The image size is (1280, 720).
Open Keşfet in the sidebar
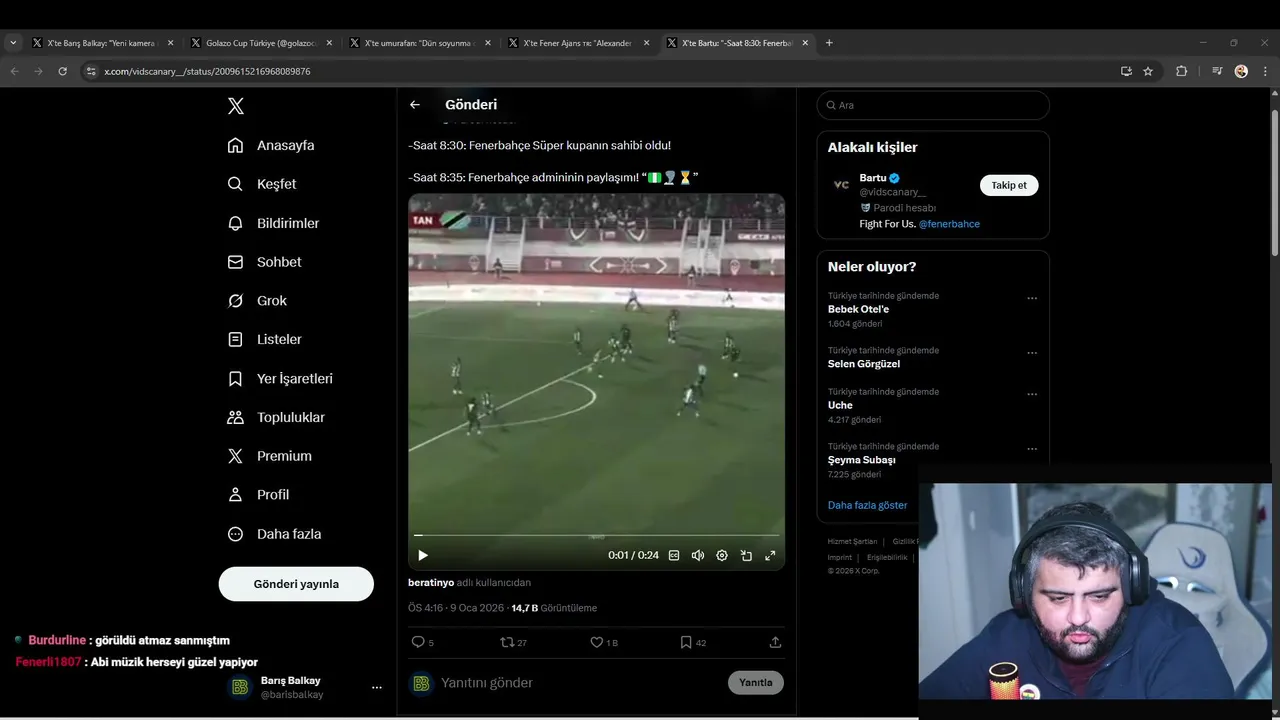[262, 184]
